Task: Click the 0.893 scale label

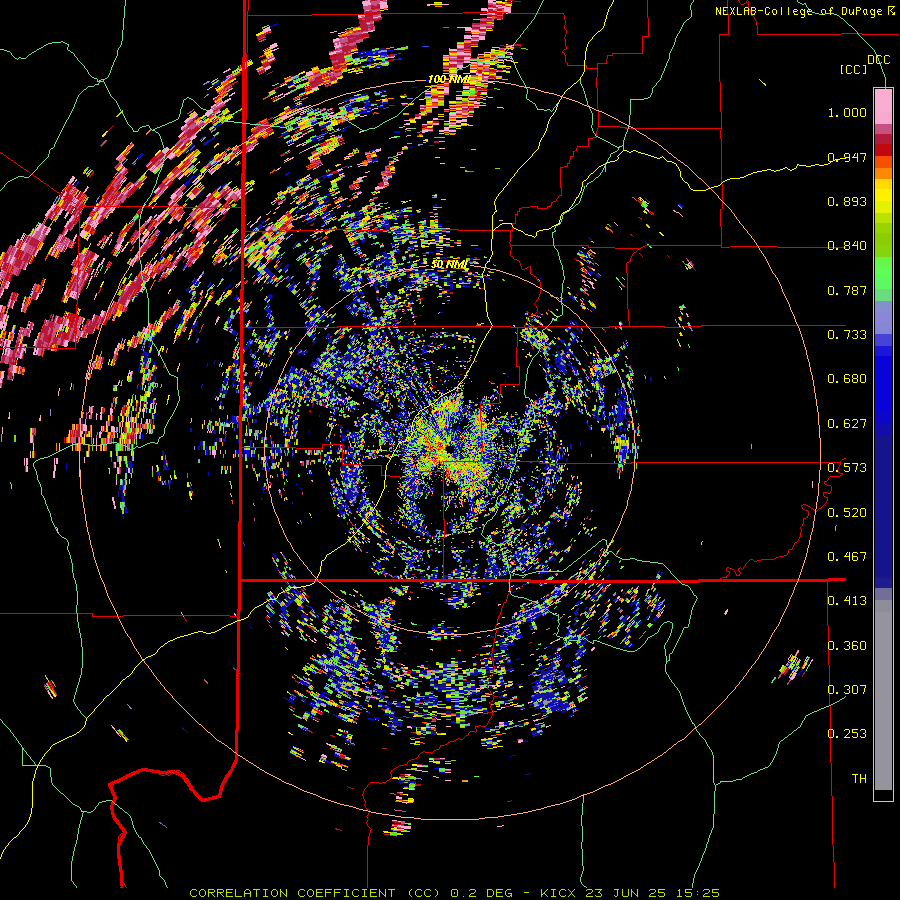Action: [847, 201]
